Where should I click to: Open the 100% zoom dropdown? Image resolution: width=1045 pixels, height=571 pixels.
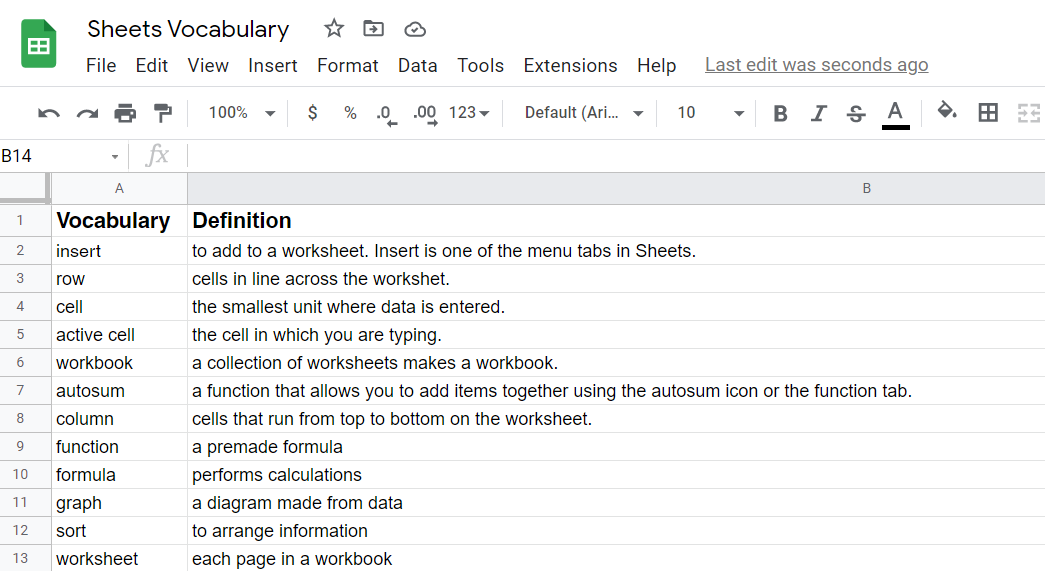tap(241, 113)
